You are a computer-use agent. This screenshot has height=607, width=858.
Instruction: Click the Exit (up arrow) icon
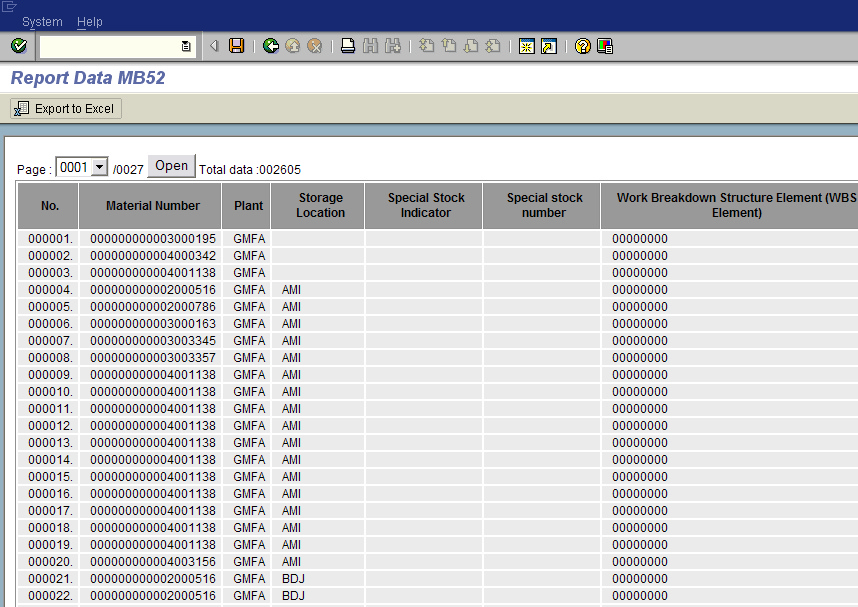pyautogui.click(x=291, y=46)
